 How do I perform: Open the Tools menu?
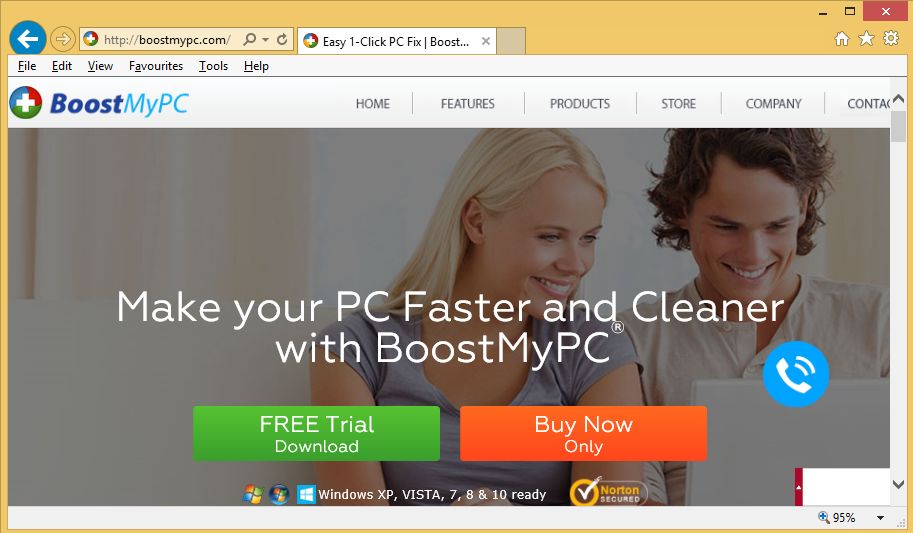point(213,66)
